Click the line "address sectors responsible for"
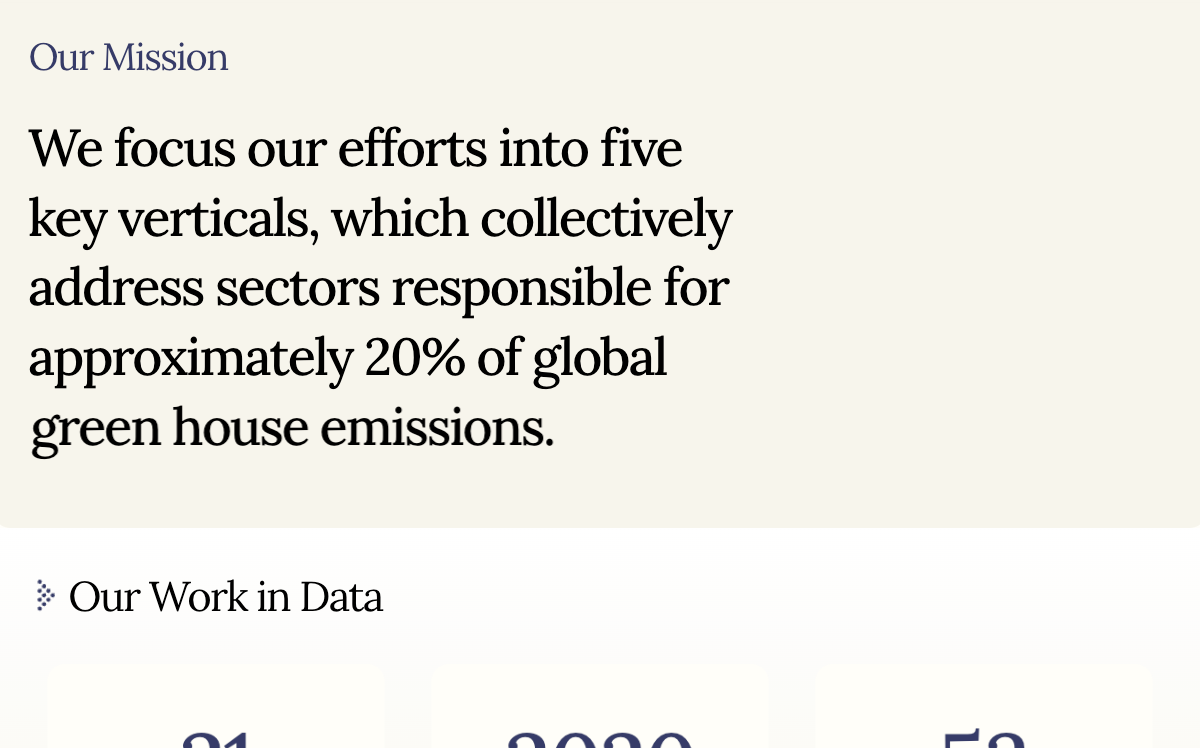Viewport: 1200px width, 748px height. [379, 287]
